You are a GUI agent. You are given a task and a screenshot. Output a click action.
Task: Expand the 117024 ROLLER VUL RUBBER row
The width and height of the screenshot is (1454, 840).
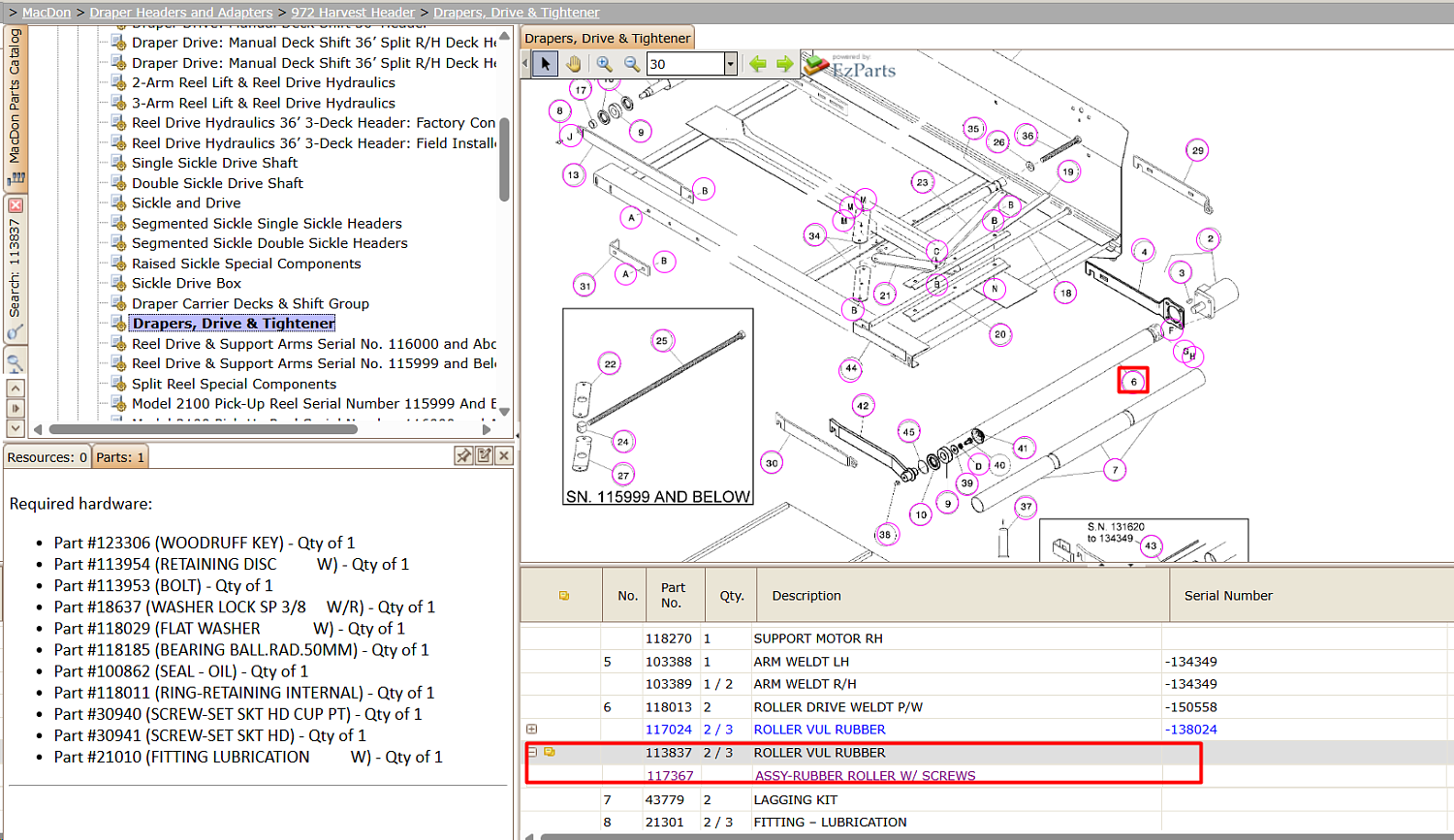(531, 729)
